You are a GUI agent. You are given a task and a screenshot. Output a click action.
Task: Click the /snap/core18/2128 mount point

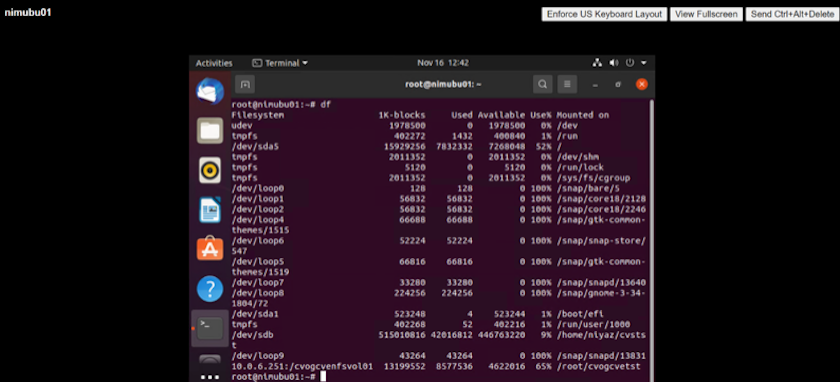click(601, 199)
